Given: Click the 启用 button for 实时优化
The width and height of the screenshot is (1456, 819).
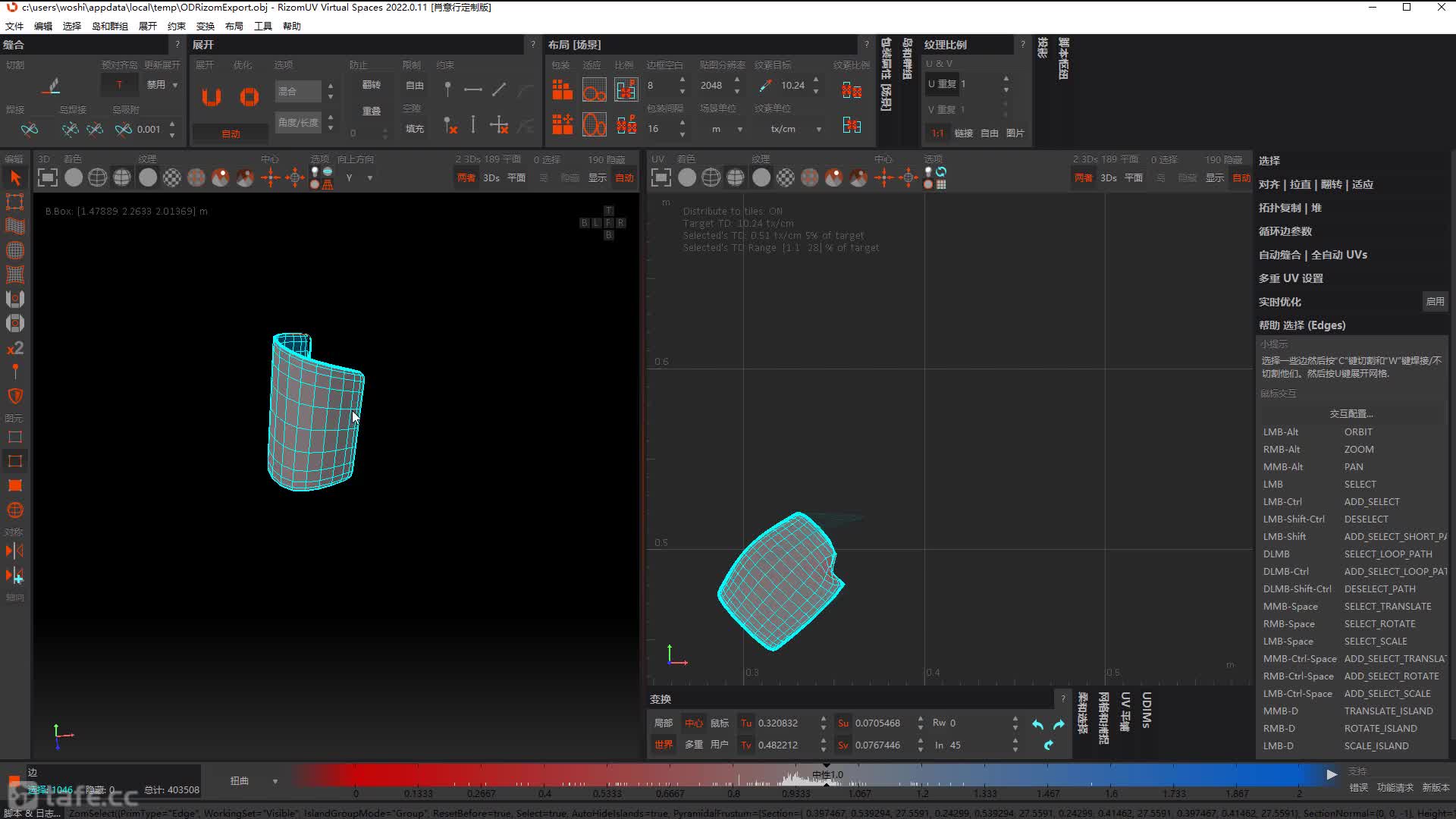Looking at the screenshot, I should (1435, 301).
